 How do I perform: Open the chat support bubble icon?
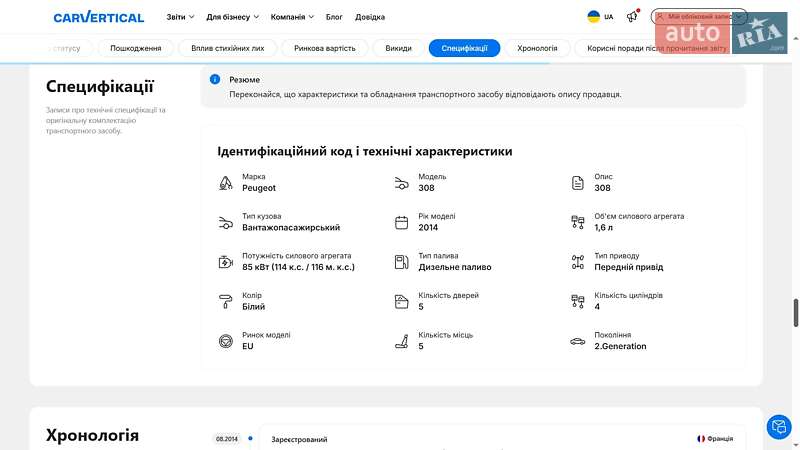(x=779, y=427)
